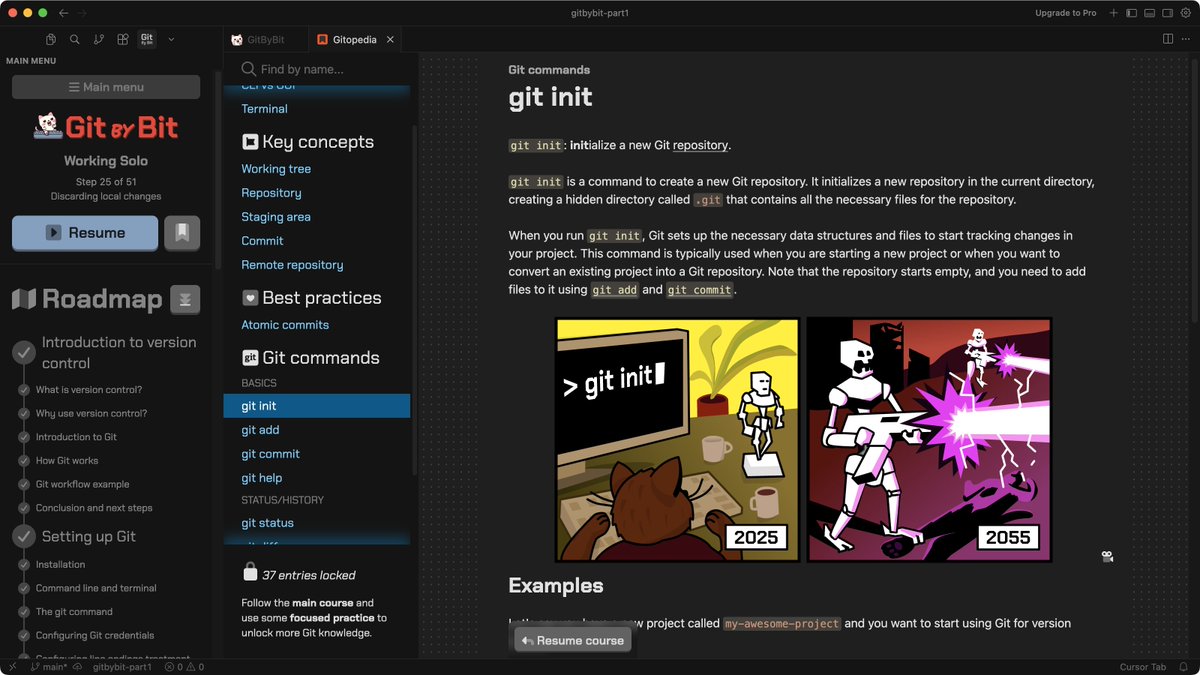Open Conclusion and next steps step
This screenshot has width=1200, height=675.
94,508
